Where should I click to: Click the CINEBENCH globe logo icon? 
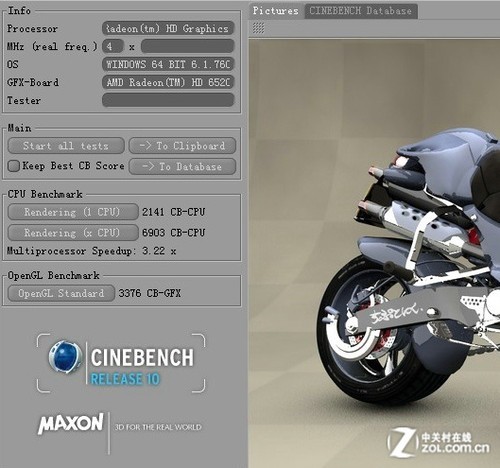pyautogui.click(x=65, y=356)
